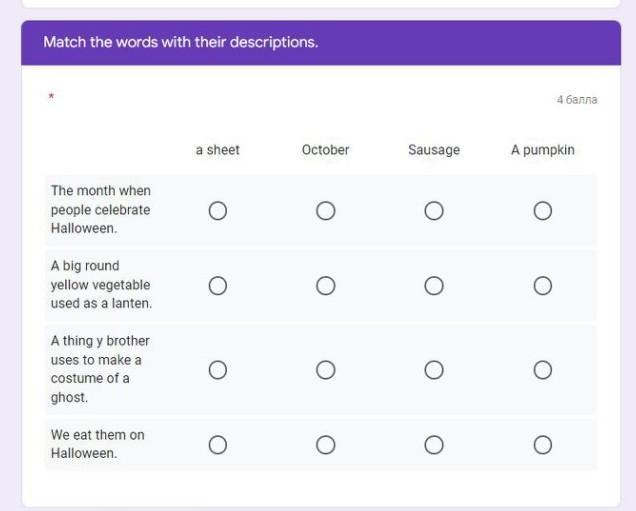
Task: Choose October for big round vegetable row
Action: pos(325,286)
